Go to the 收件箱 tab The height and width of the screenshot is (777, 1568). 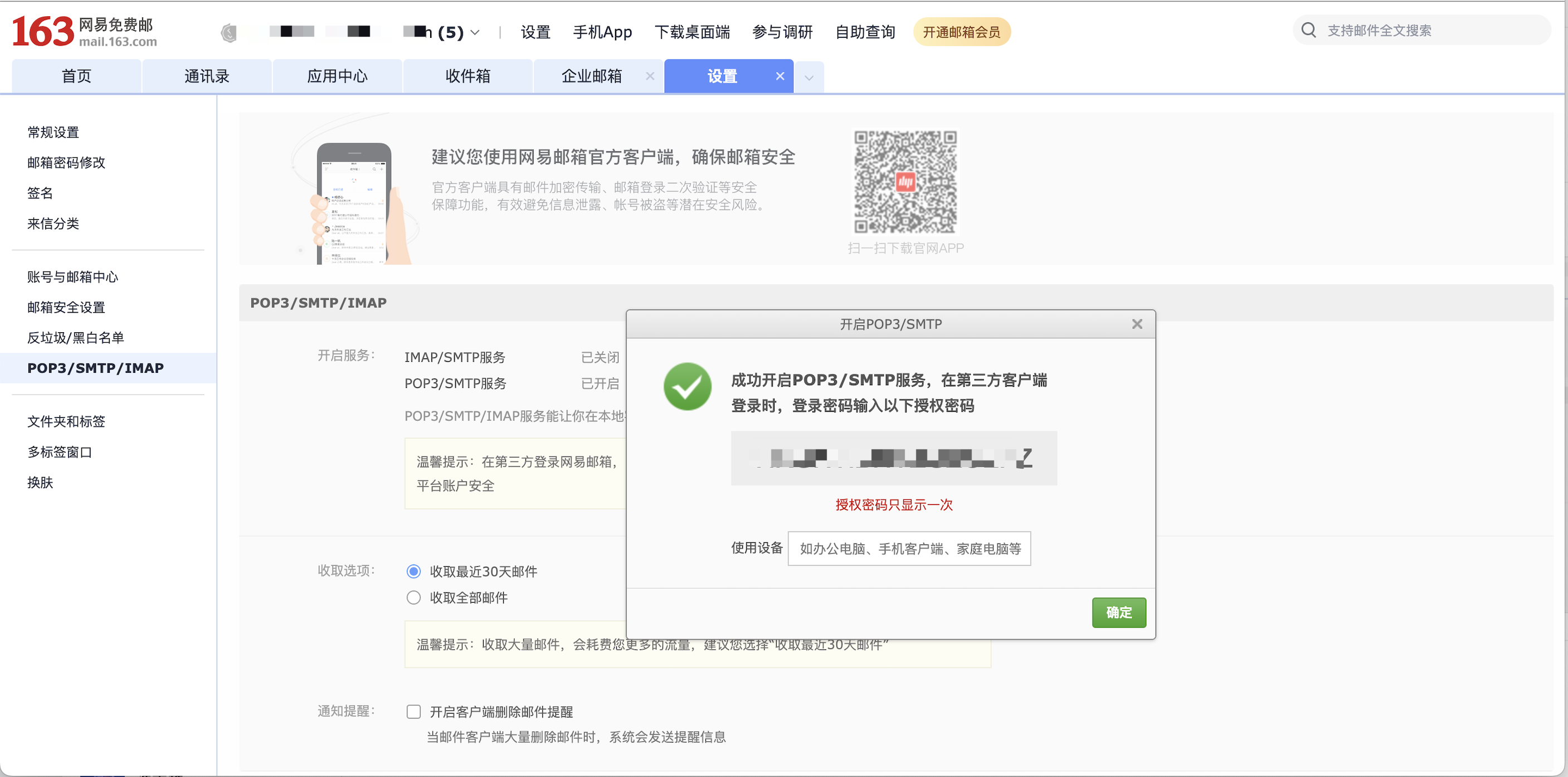tap(468, 76)
